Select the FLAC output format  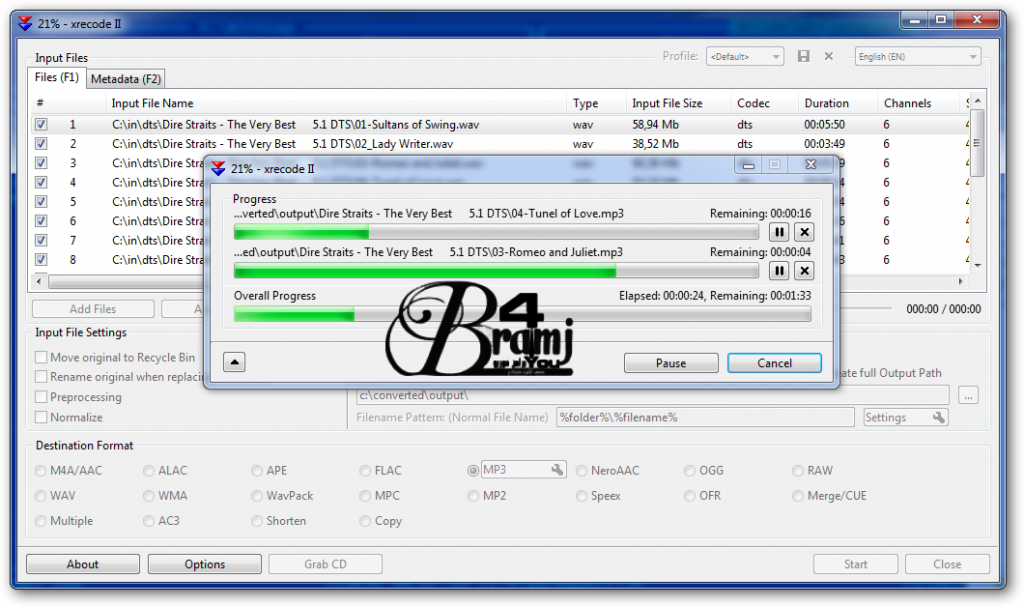(366, 470)
